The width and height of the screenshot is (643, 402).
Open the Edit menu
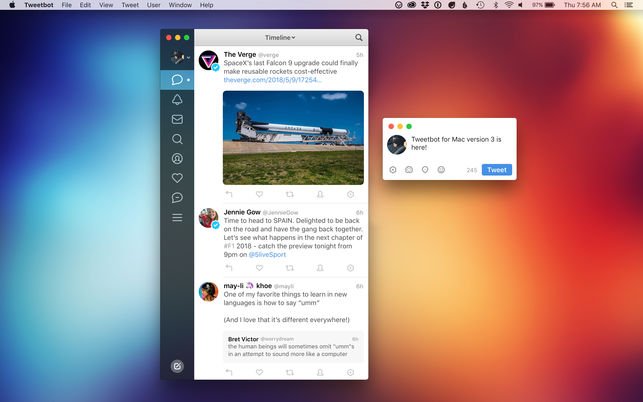(x=85, y=5)
